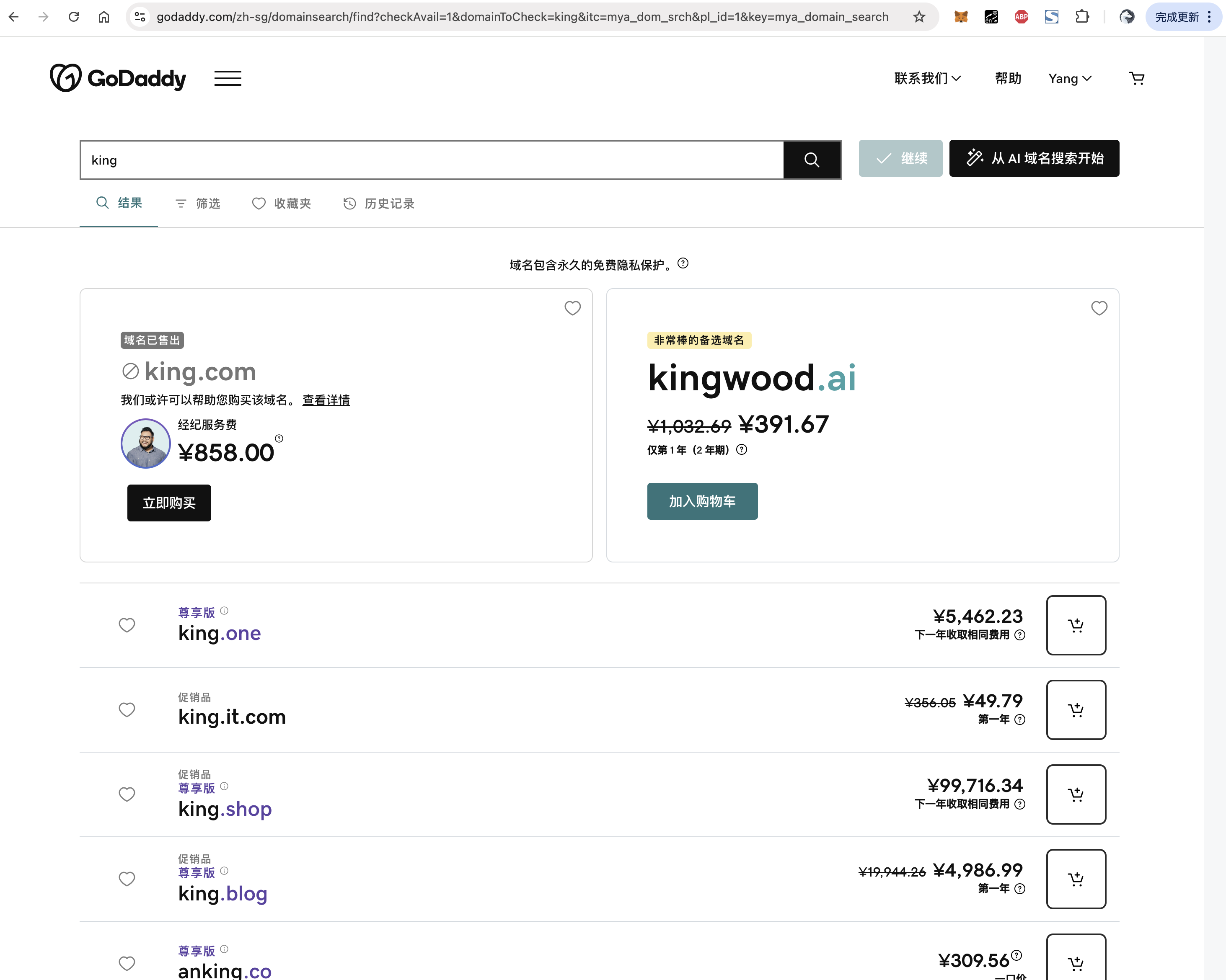Screen dimensions: 1226x980
Task: Favorite king.one with heart icon
Action: coord(127,625)
